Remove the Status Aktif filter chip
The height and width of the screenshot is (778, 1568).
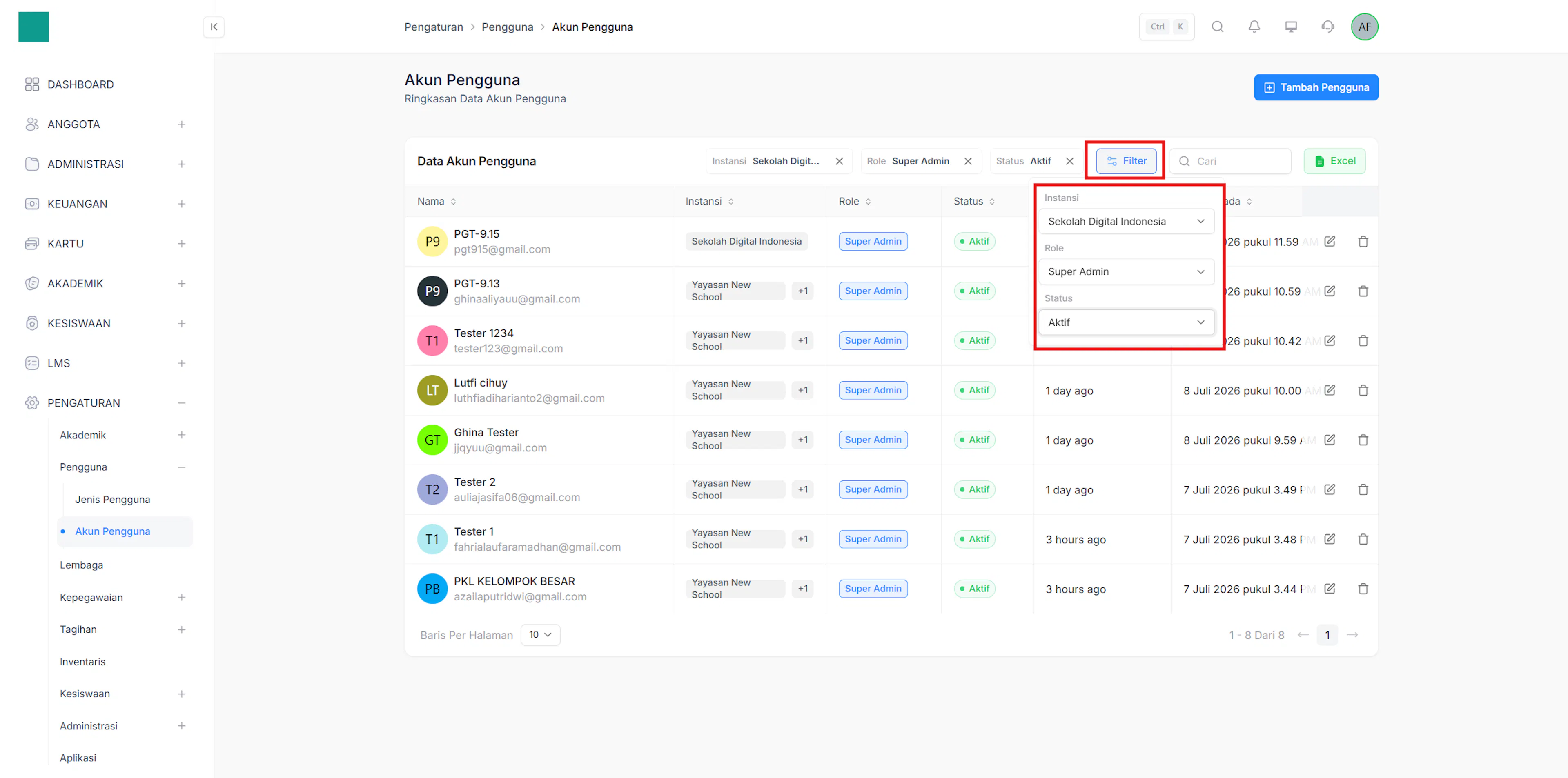pos(1069,161)
